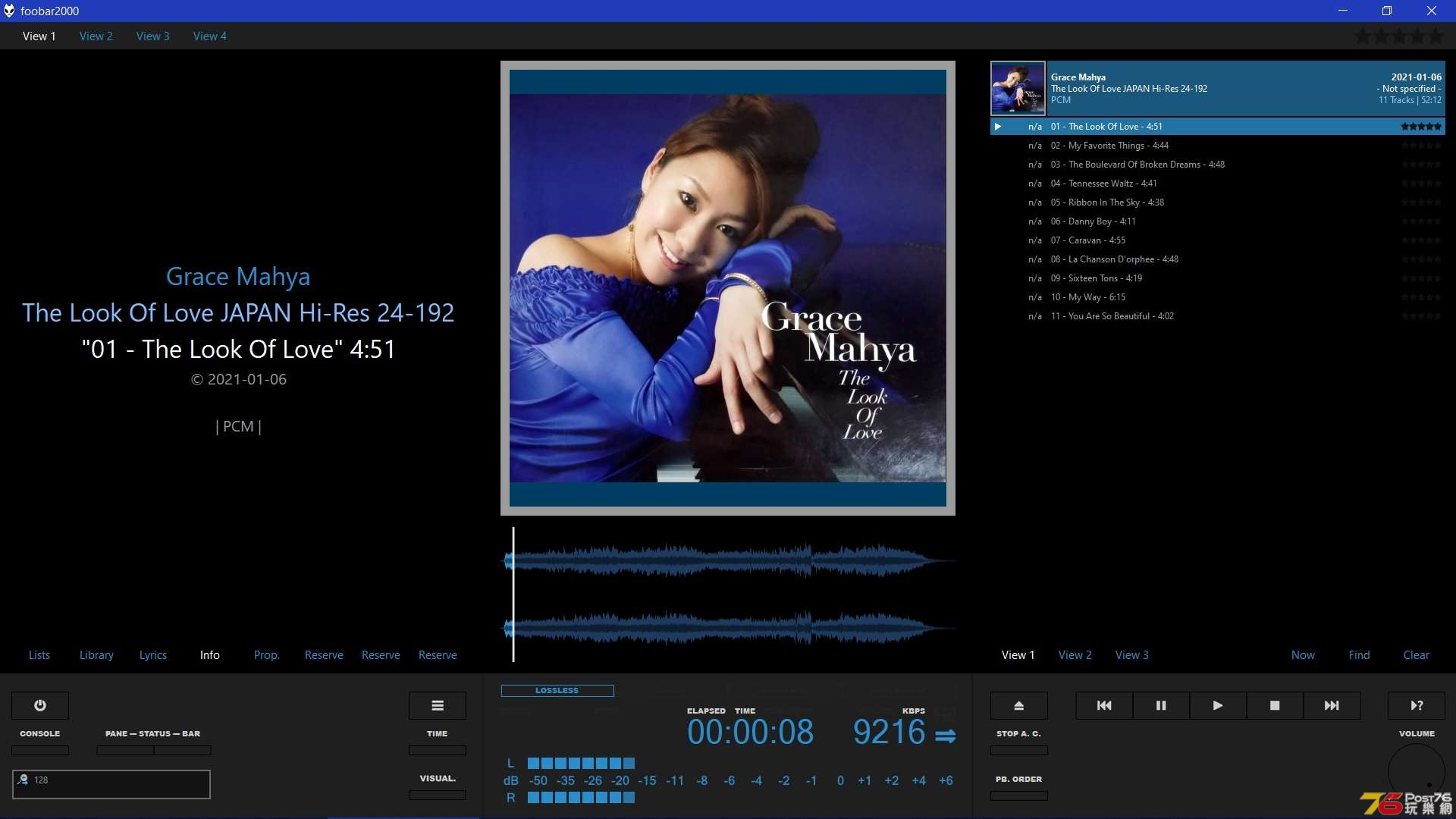Select track 11 - You Are So Beautiful

[1218, 316]
